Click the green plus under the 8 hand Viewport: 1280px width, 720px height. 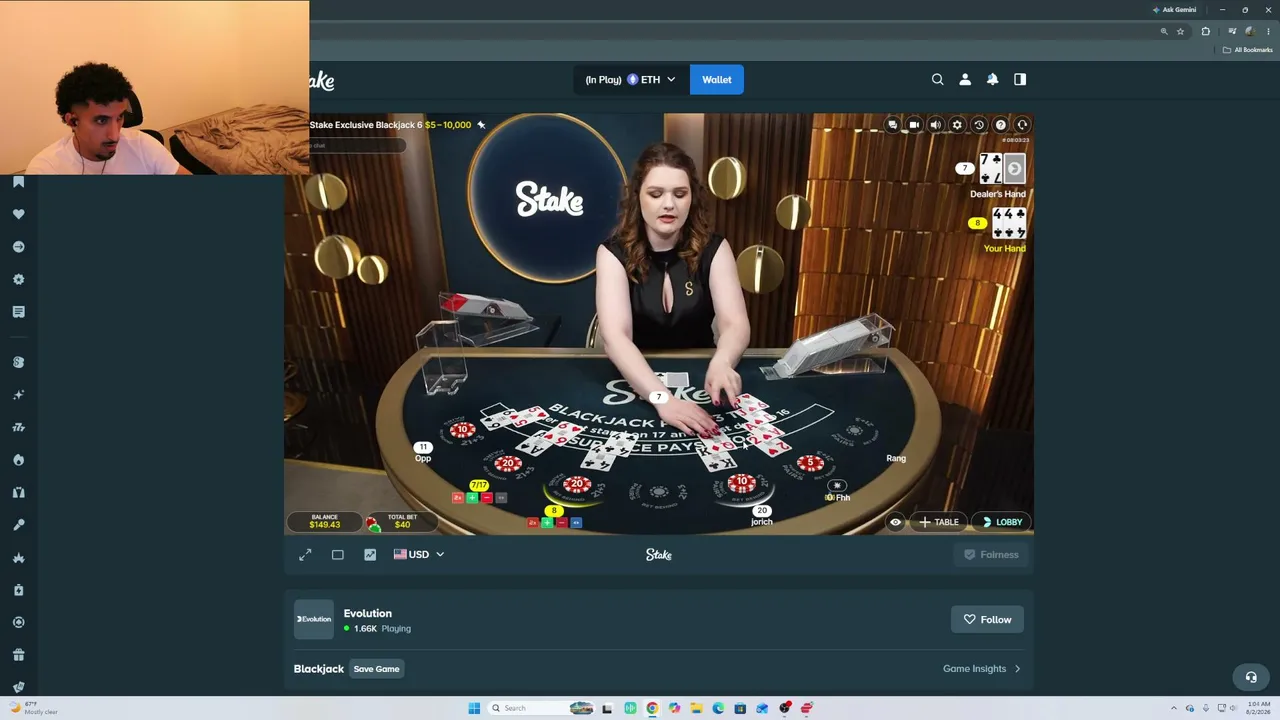546,522
